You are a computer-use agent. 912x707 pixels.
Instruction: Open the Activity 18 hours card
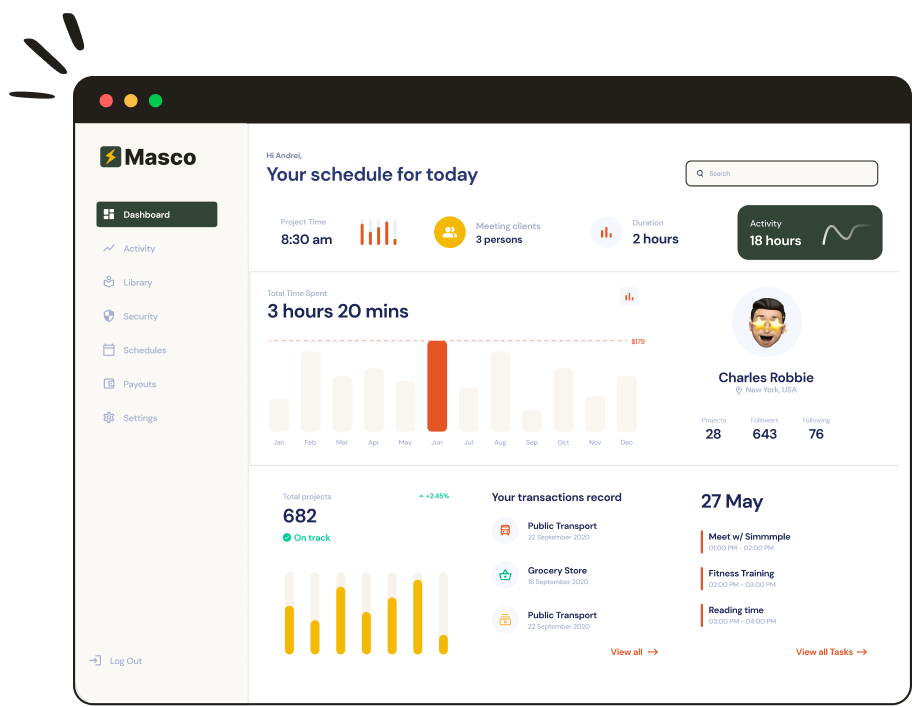809,233
